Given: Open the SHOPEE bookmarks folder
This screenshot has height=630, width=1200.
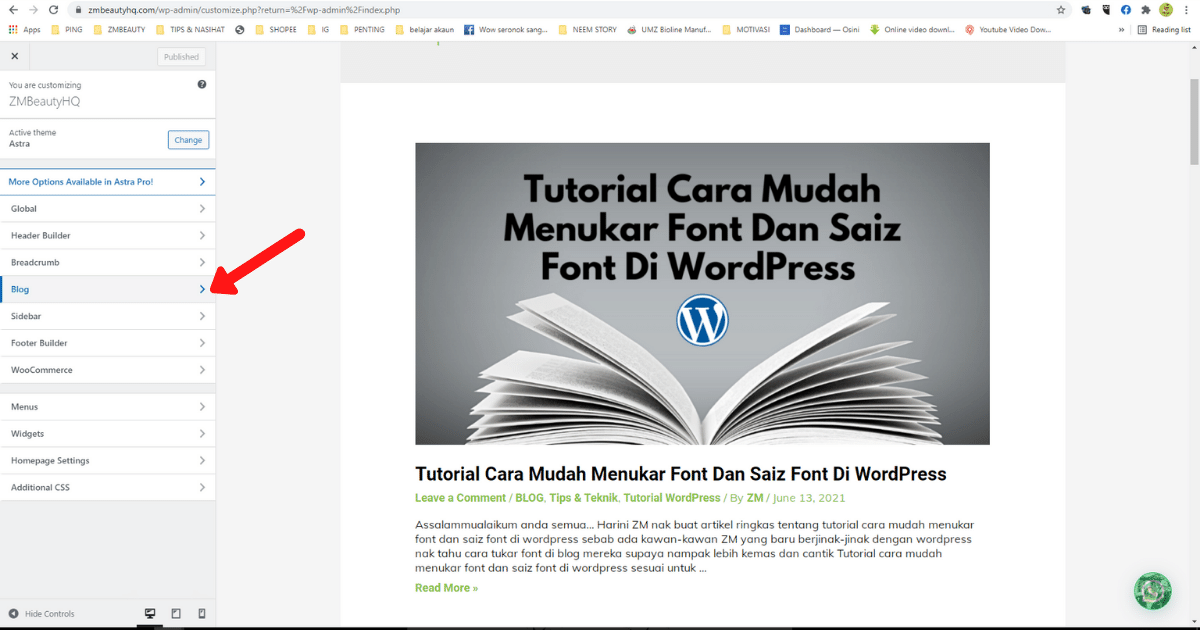Looking at the screenshot, I should [276, 30].
